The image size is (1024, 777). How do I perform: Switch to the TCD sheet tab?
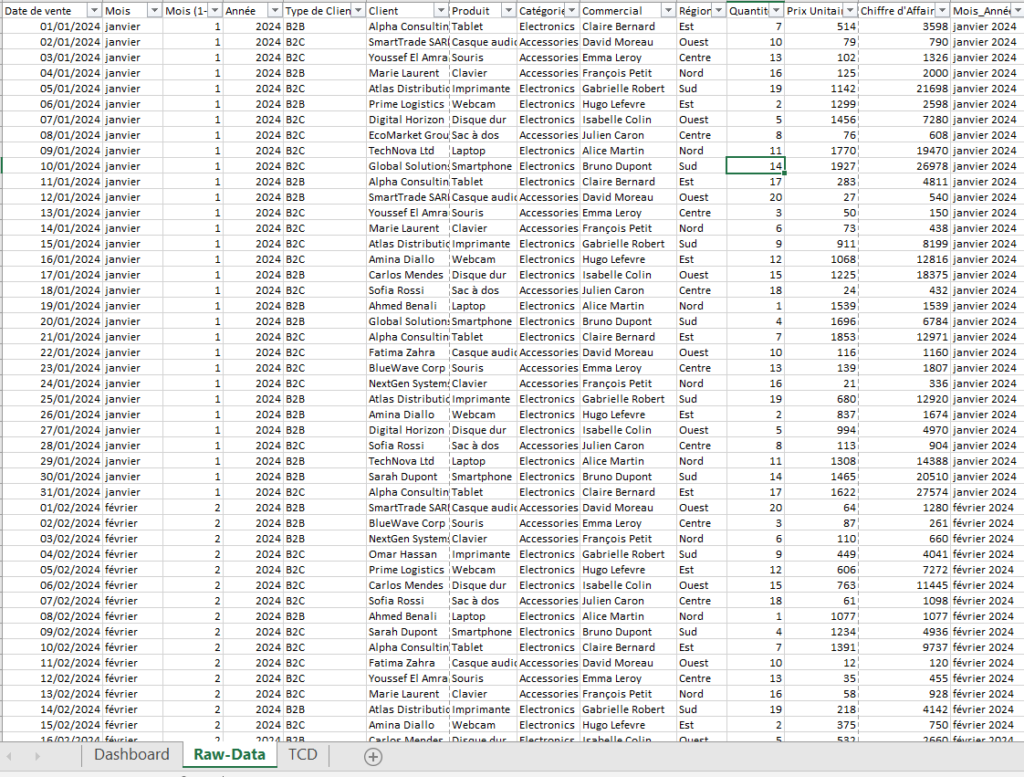tap(302, 755)
